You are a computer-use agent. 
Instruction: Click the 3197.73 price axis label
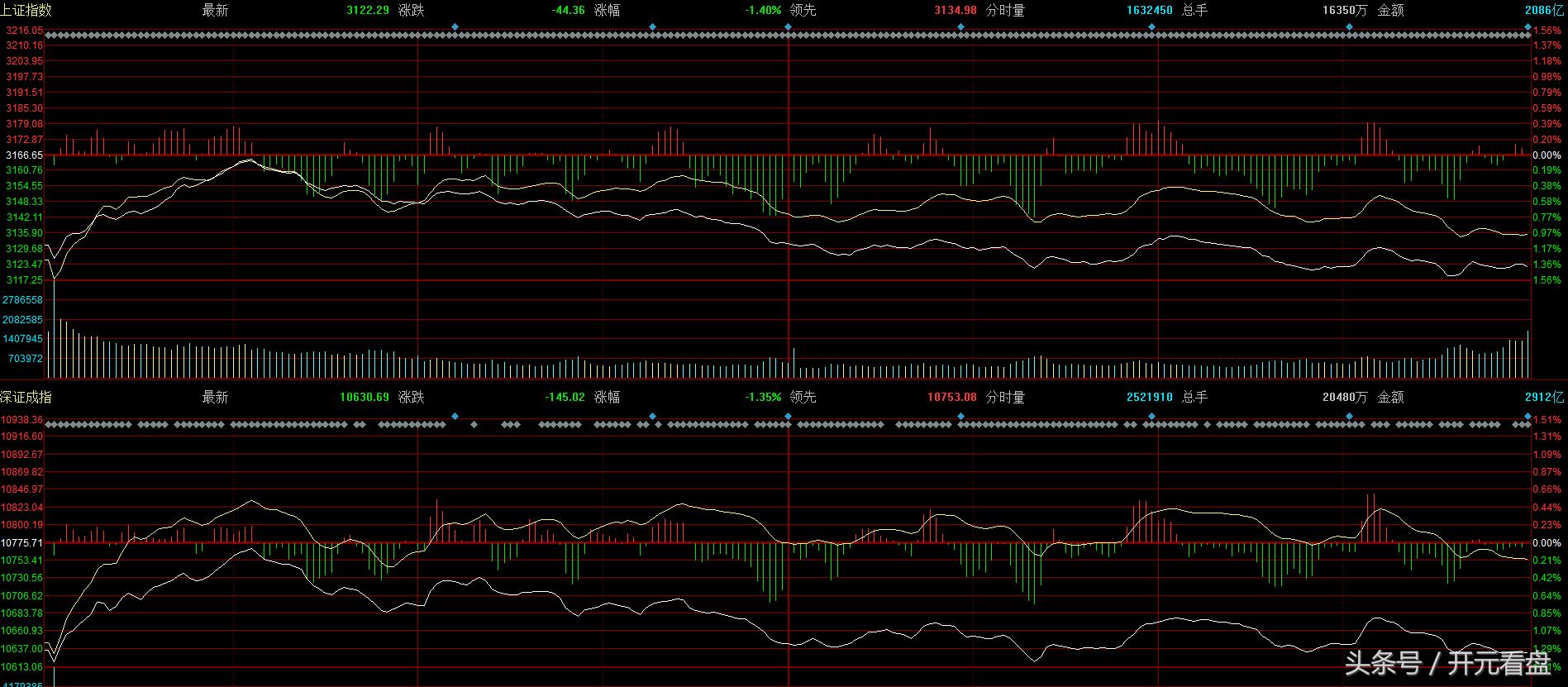coord(24,77)
